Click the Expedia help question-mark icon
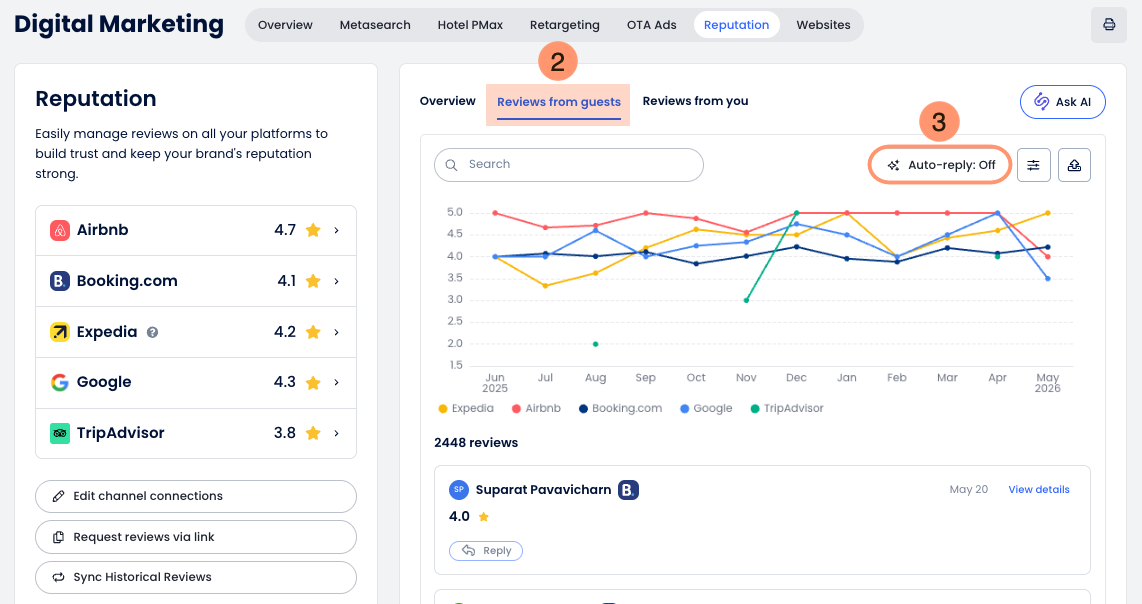The width and height of the screenshot is (1142, 604). (x=152, y=332)
